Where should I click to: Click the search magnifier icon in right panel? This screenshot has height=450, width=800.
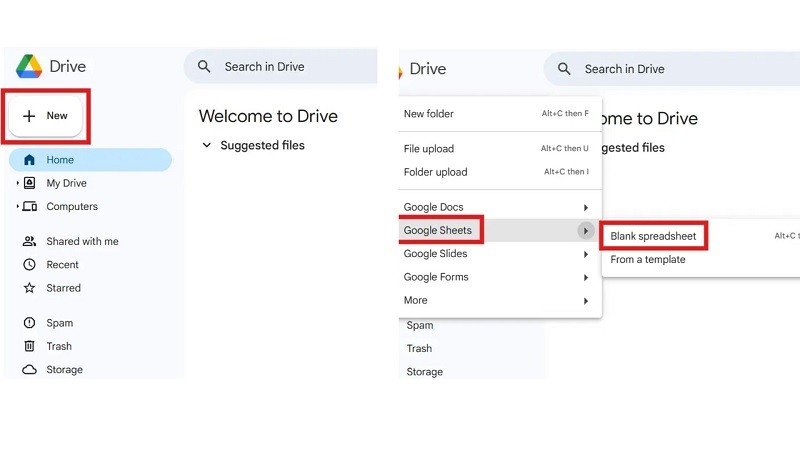point(564,69)
